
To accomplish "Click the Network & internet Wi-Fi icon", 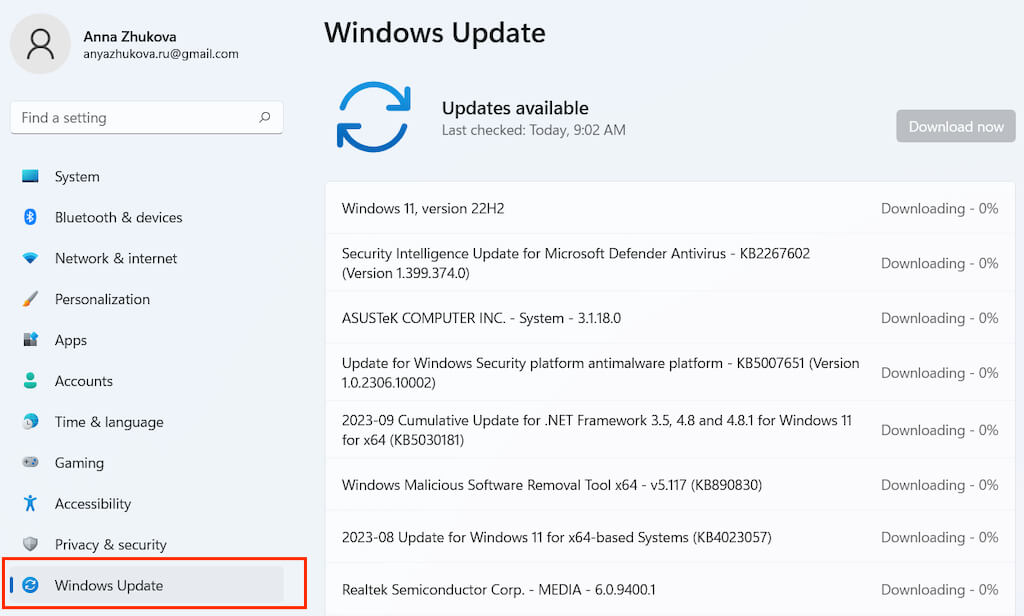I will [x=31, y=258].
